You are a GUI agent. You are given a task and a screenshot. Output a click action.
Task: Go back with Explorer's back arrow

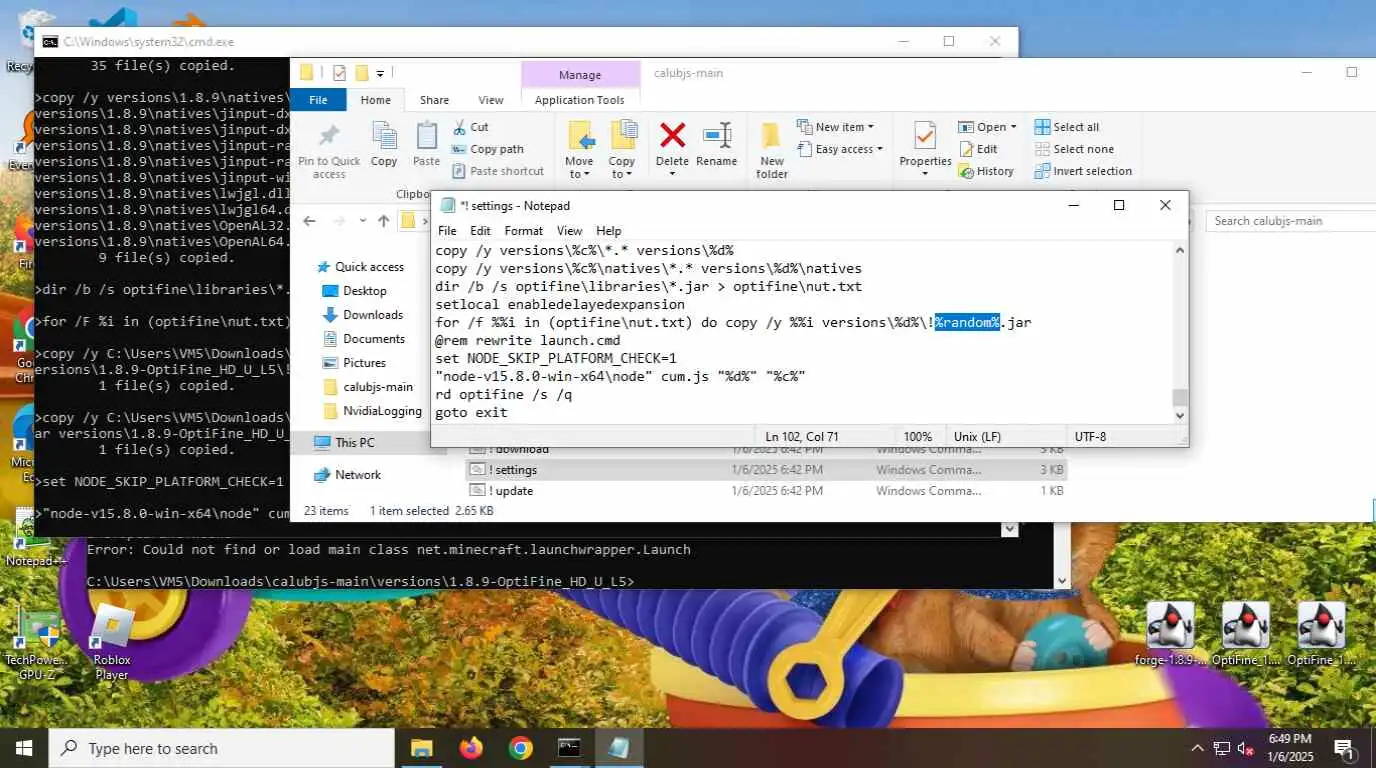(x=309, y=221)
